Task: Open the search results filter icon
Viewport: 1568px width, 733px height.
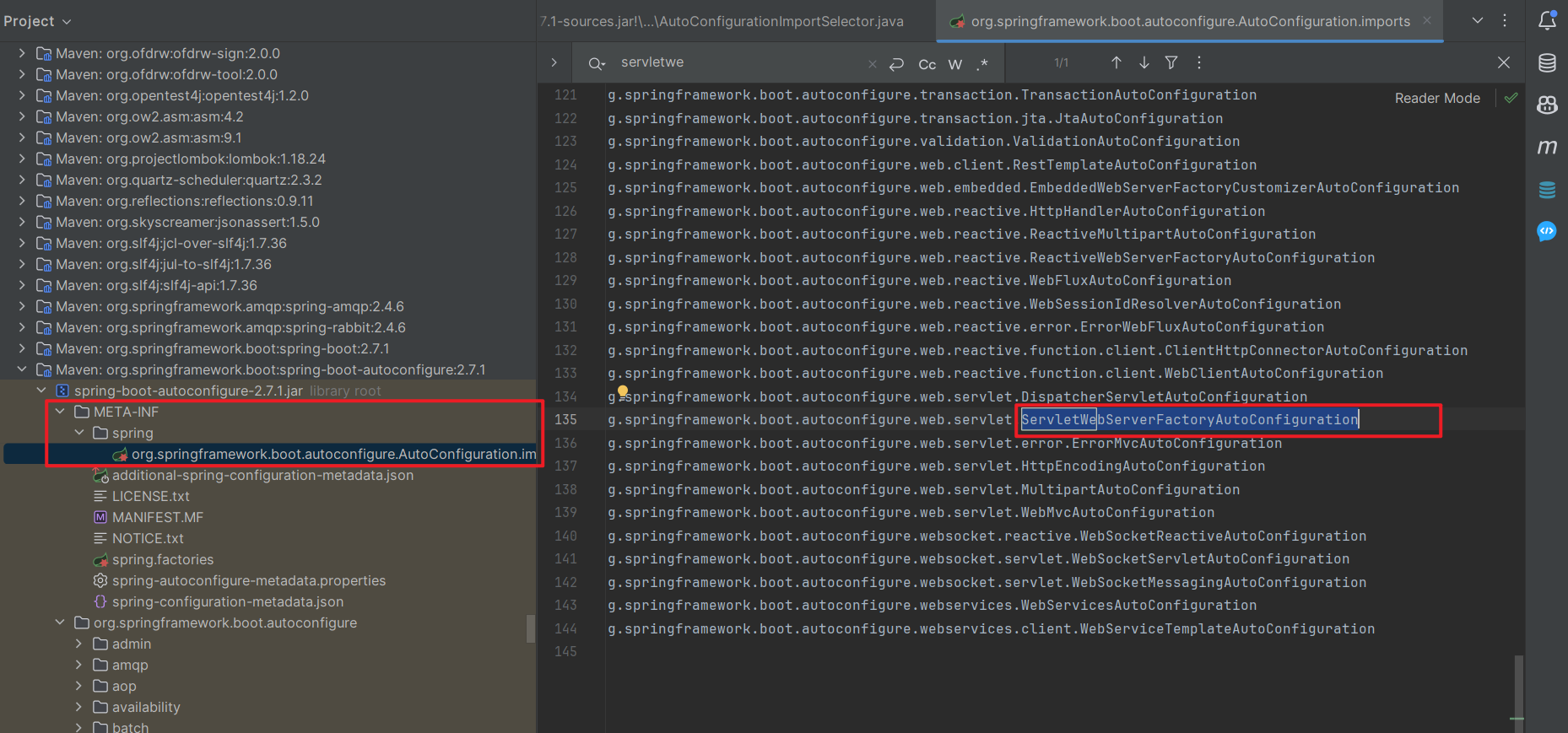Action: click(x=1171, y=62)
